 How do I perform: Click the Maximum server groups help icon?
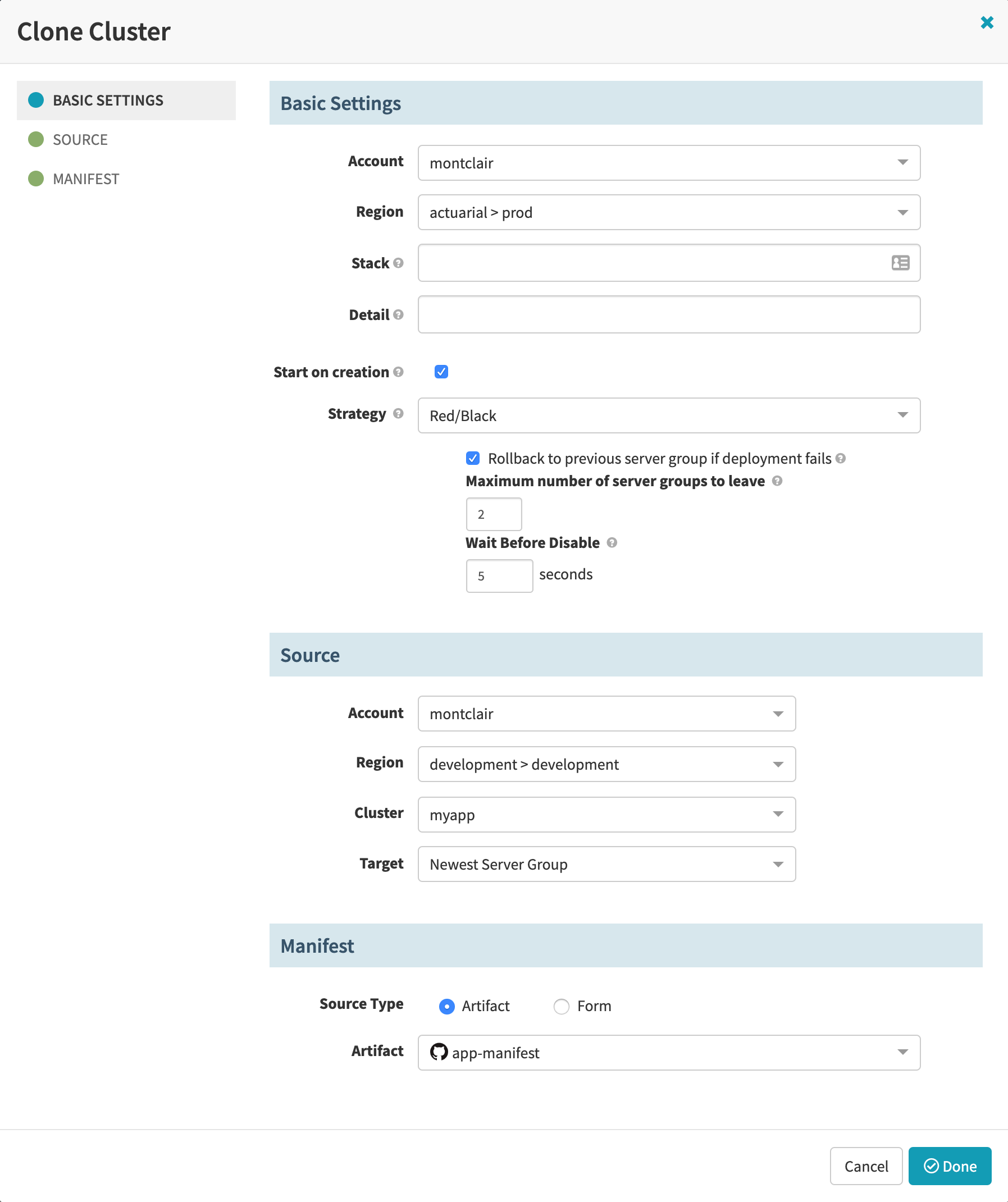[x=777, y=480]
